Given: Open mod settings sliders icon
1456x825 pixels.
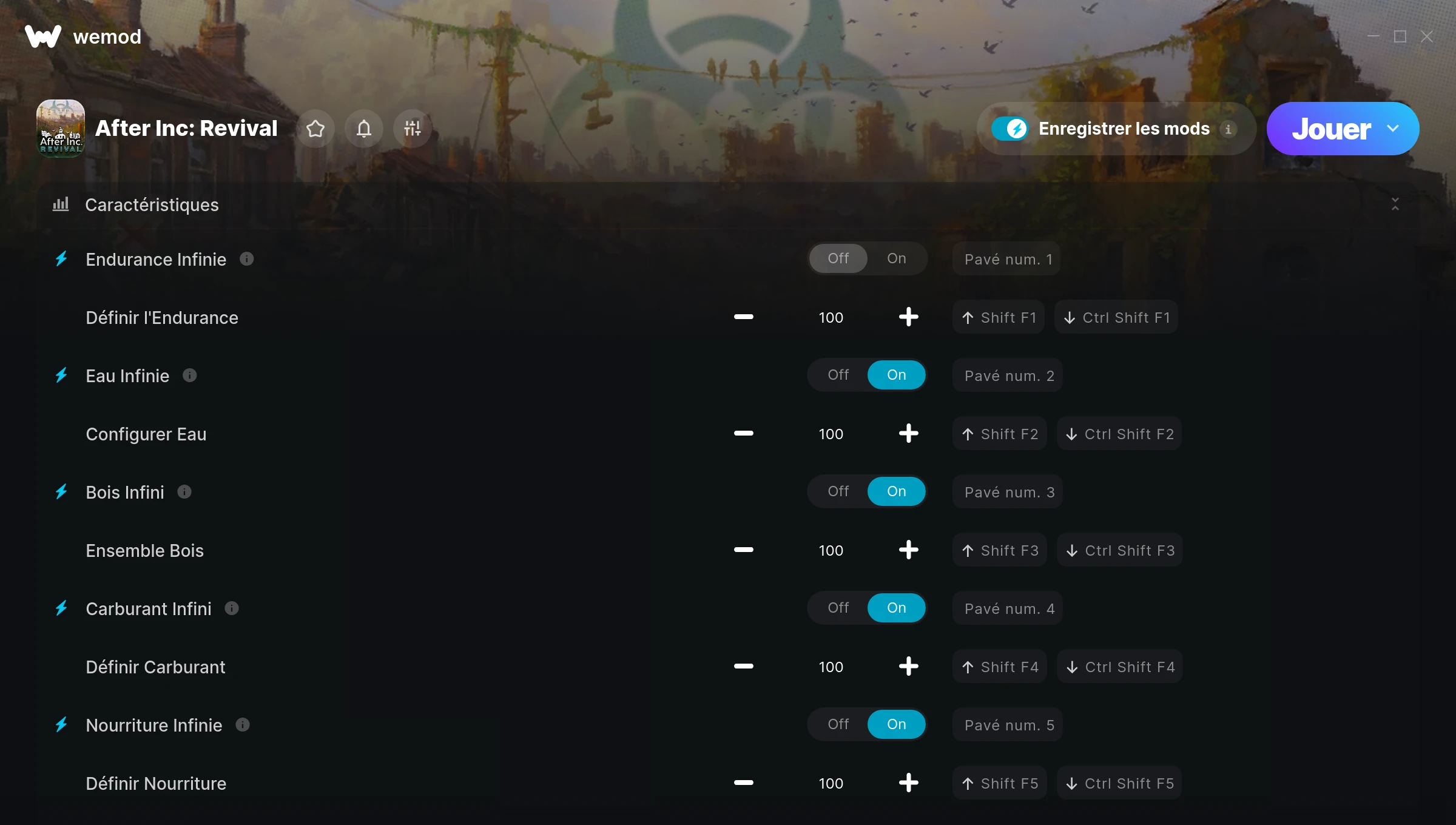Looking at the screenshot, I should pyautogui.click(x=413, y=129).
